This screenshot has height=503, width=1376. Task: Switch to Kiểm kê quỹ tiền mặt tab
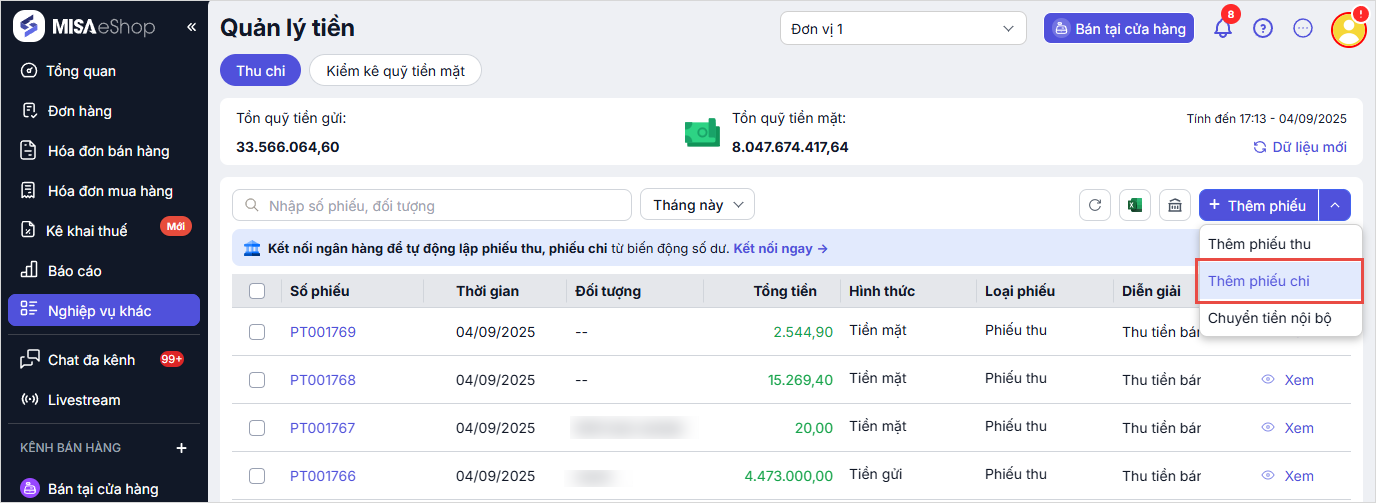(395, 71)
